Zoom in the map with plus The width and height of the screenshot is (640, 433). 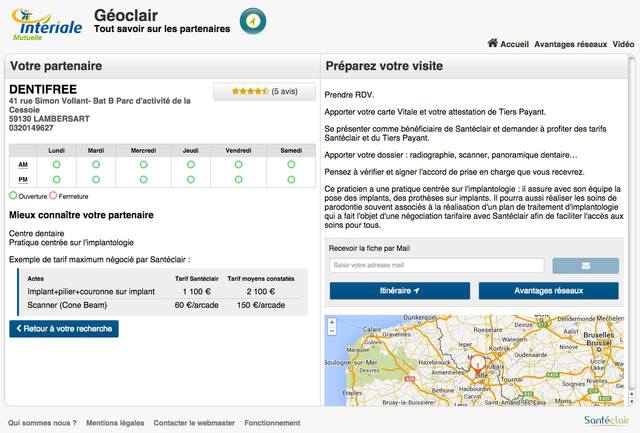click(x=332, y=322)
